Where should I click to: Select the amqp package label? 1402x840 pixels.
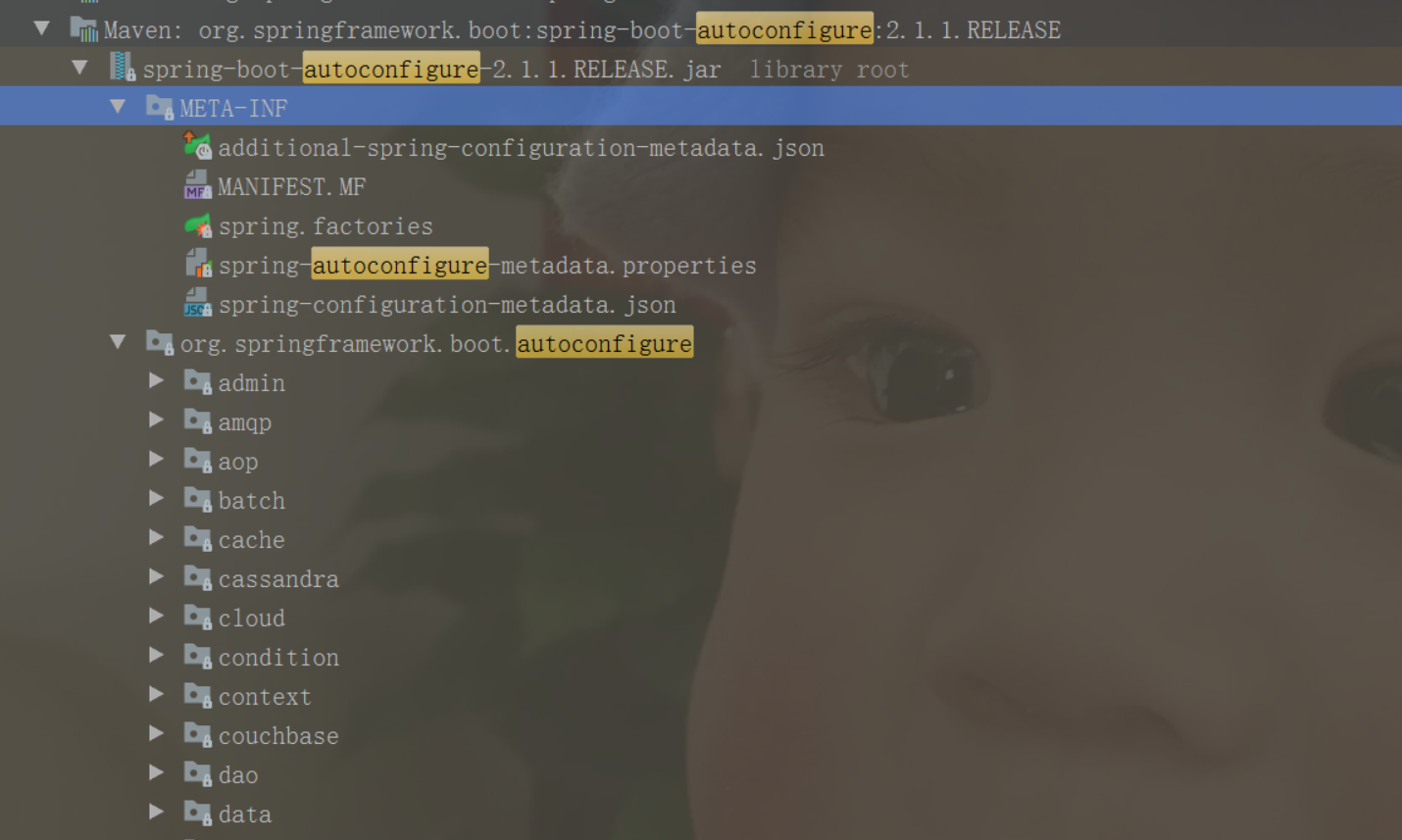244,422
